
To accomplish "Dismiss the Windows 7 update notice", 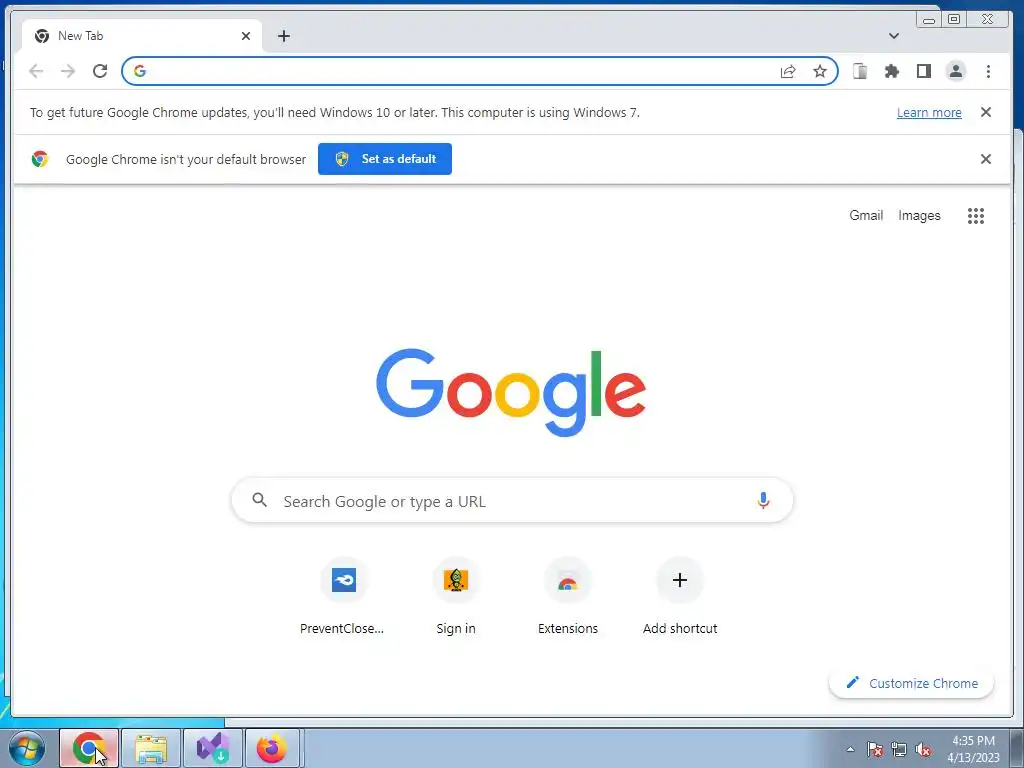I will pyautogui.click(x=986, y=112).
